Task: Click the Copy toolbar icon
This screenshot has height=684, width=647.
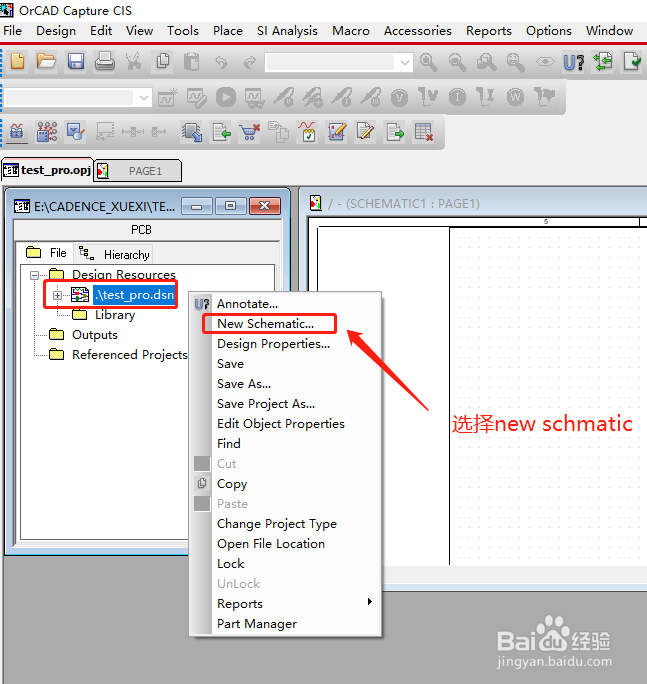Action: 163,62
